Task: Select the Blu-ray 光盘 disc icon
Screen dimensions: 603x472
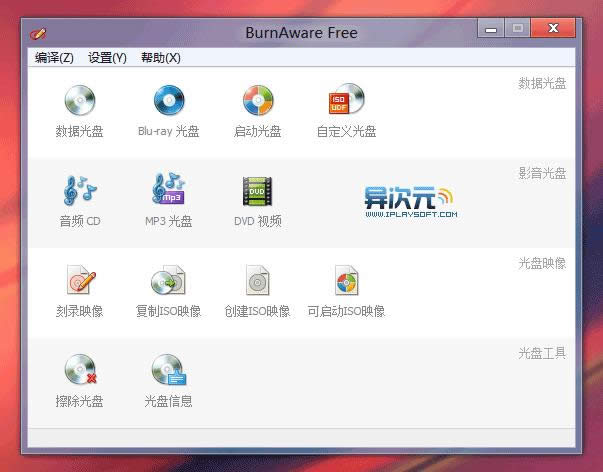Action: coord(169,100)
